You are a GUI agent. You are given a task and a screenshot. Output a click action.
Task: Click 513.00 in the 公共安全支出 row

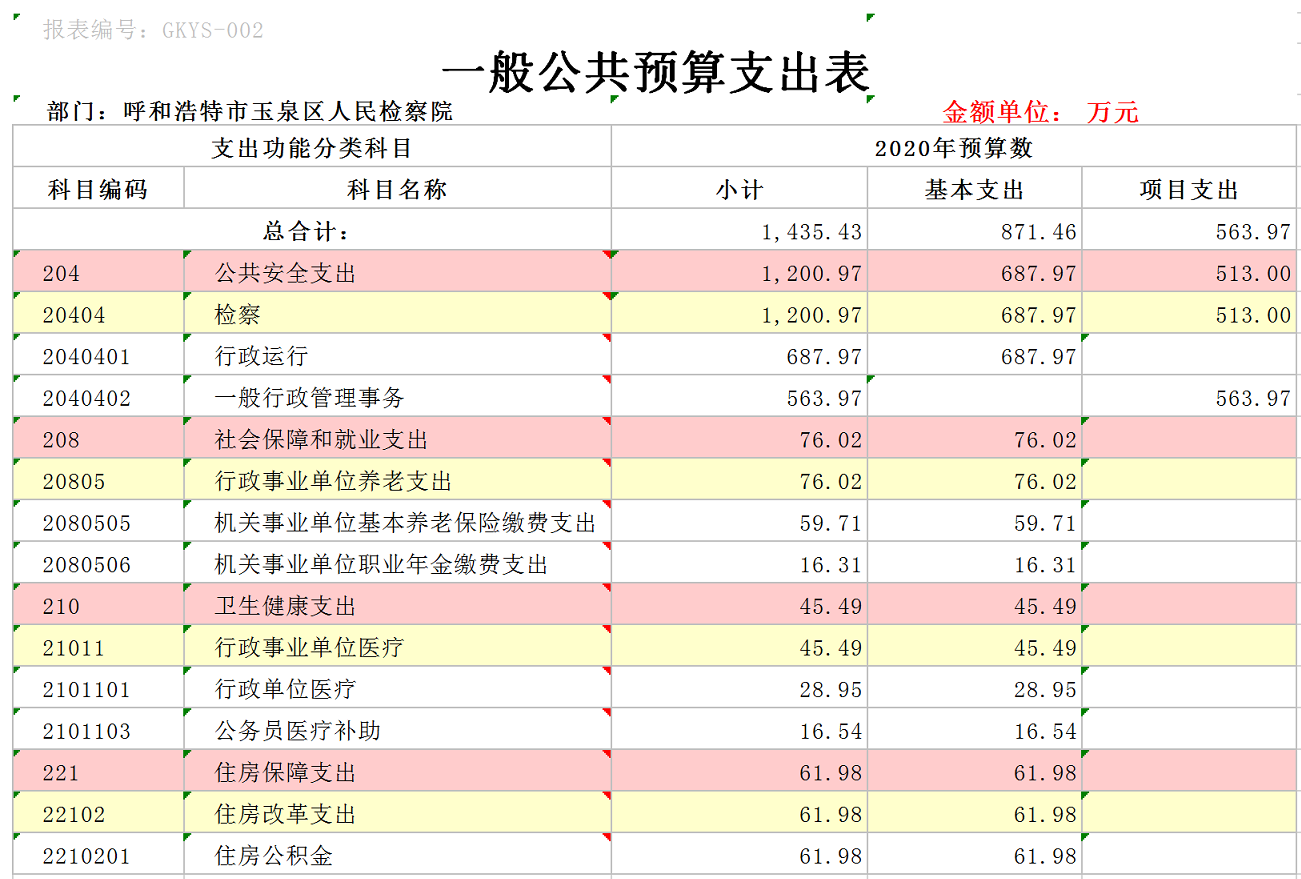tap(1254, 274)
